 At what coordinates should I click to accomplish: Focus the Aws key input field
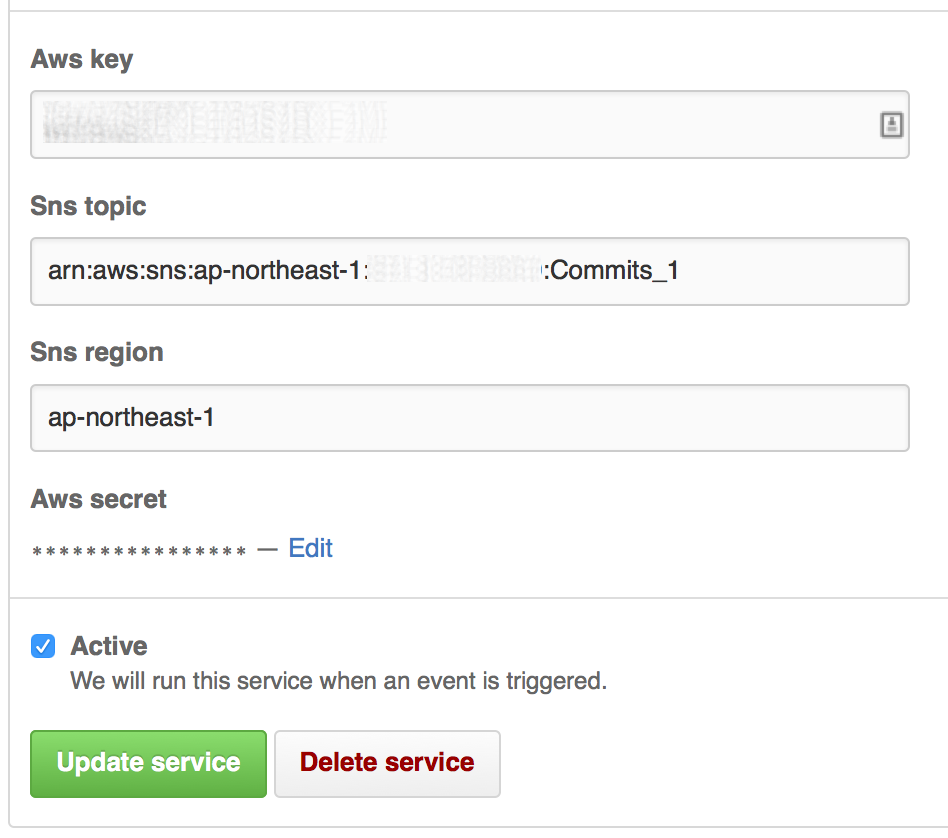470,125
